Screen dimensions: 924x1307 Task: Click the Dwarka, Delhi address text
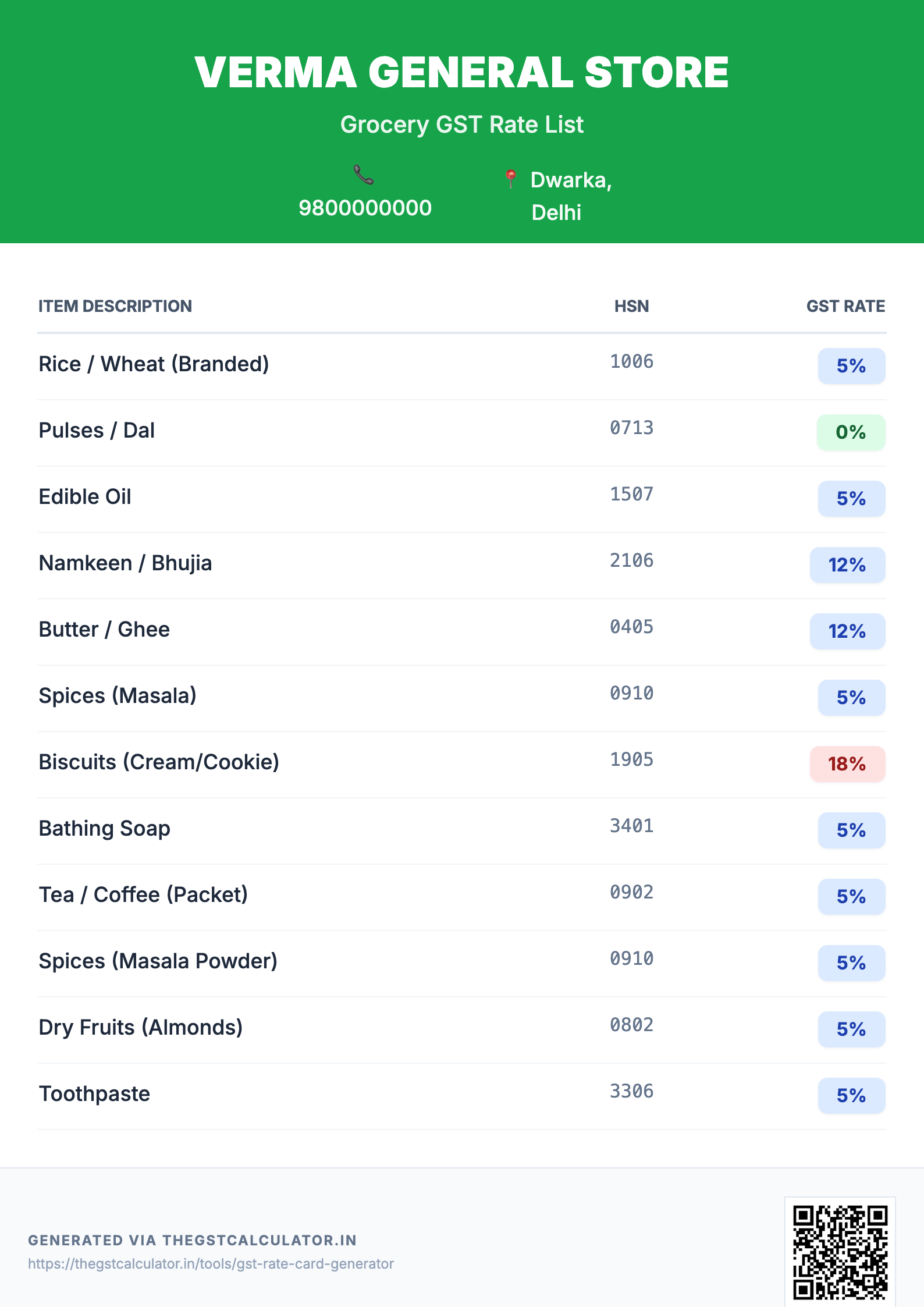click(570, 196)
